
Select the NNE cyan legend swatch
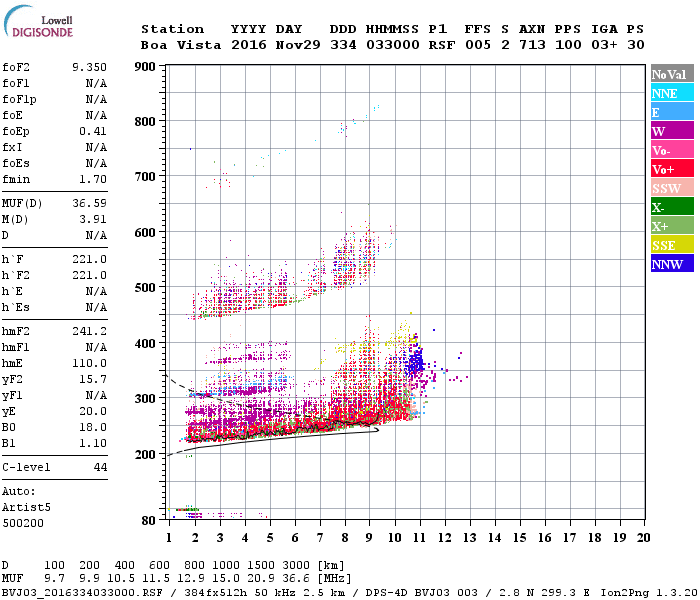(x=672, y=93)
